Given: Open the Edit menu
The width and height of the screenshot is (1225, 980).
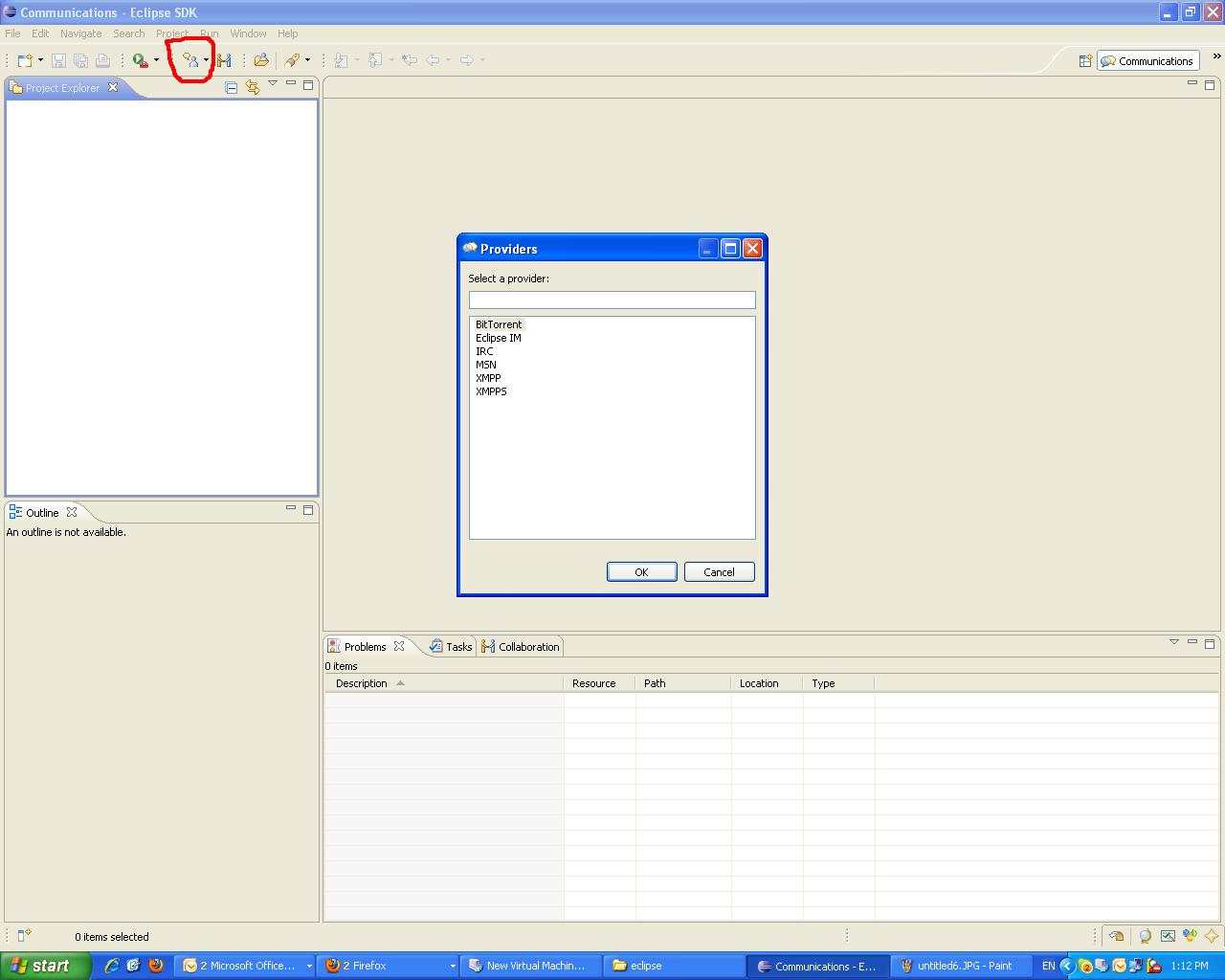Looking at the screenshot, I should 40,33.
